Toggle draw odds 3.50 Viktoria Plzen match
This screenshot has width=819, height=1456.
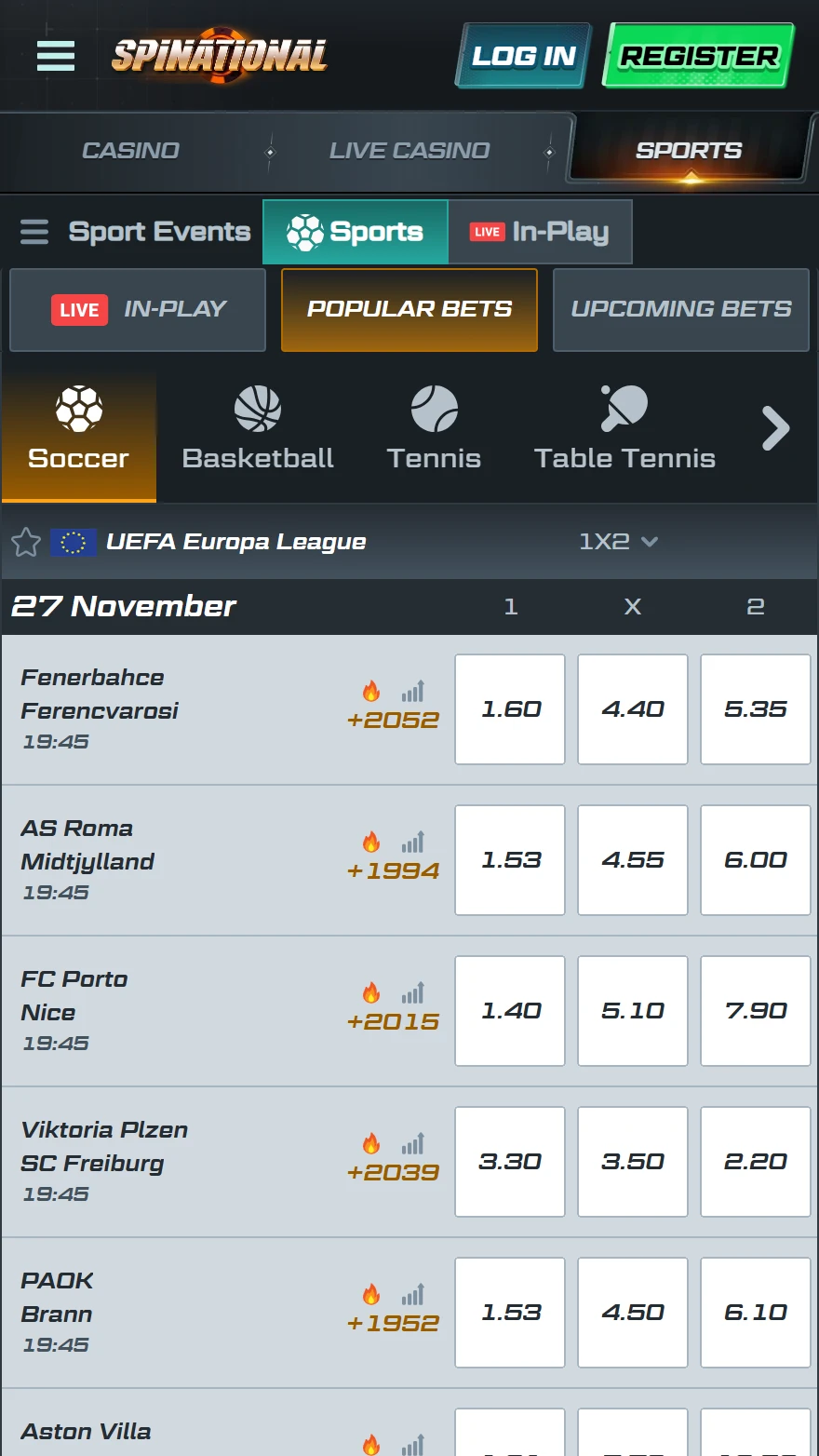[x=633, y=1162]
